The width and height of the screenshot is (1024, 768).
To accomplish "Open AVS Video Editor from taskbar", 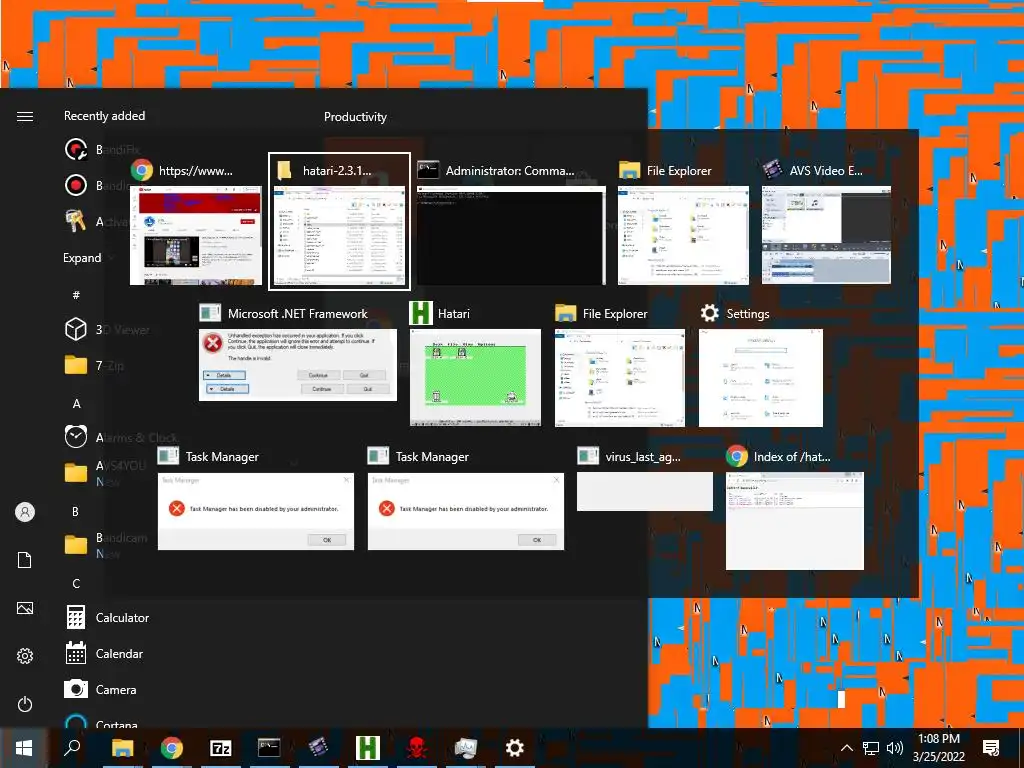I will 319,748.
